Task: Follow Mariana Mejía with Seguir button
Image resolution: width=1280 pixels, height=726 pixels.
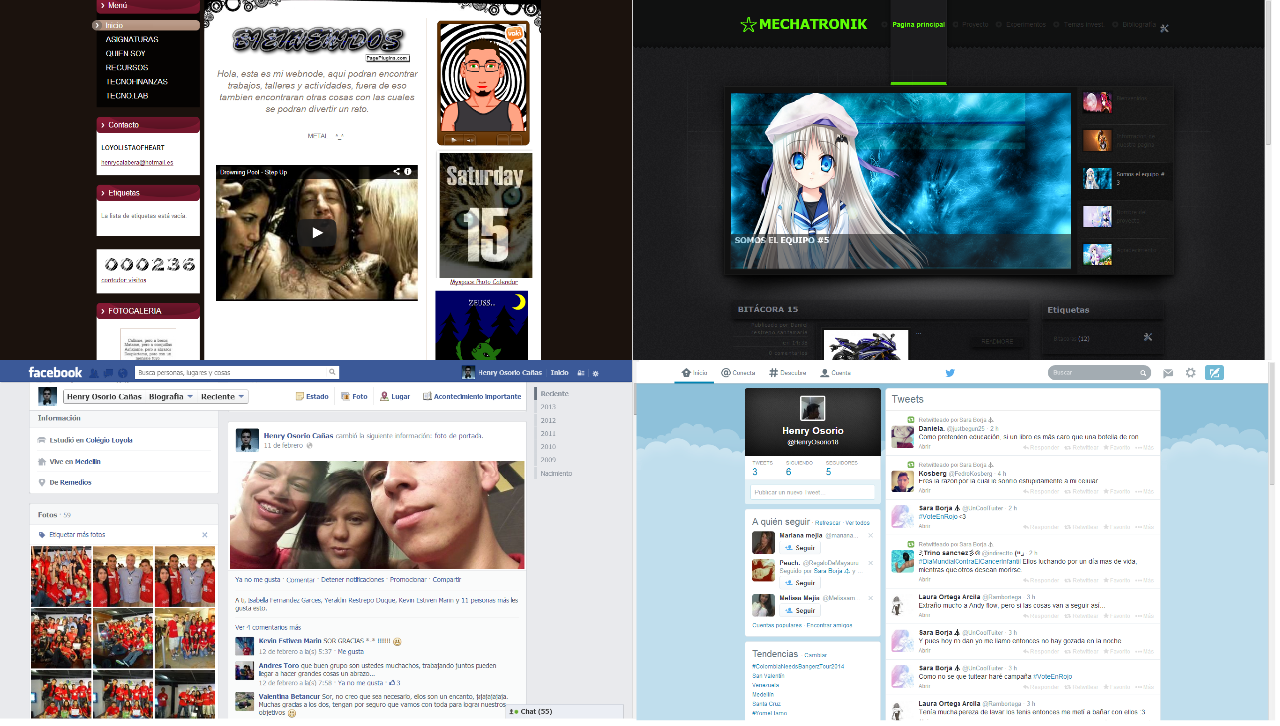Action: pyautogui.click(x=800, y=548)
